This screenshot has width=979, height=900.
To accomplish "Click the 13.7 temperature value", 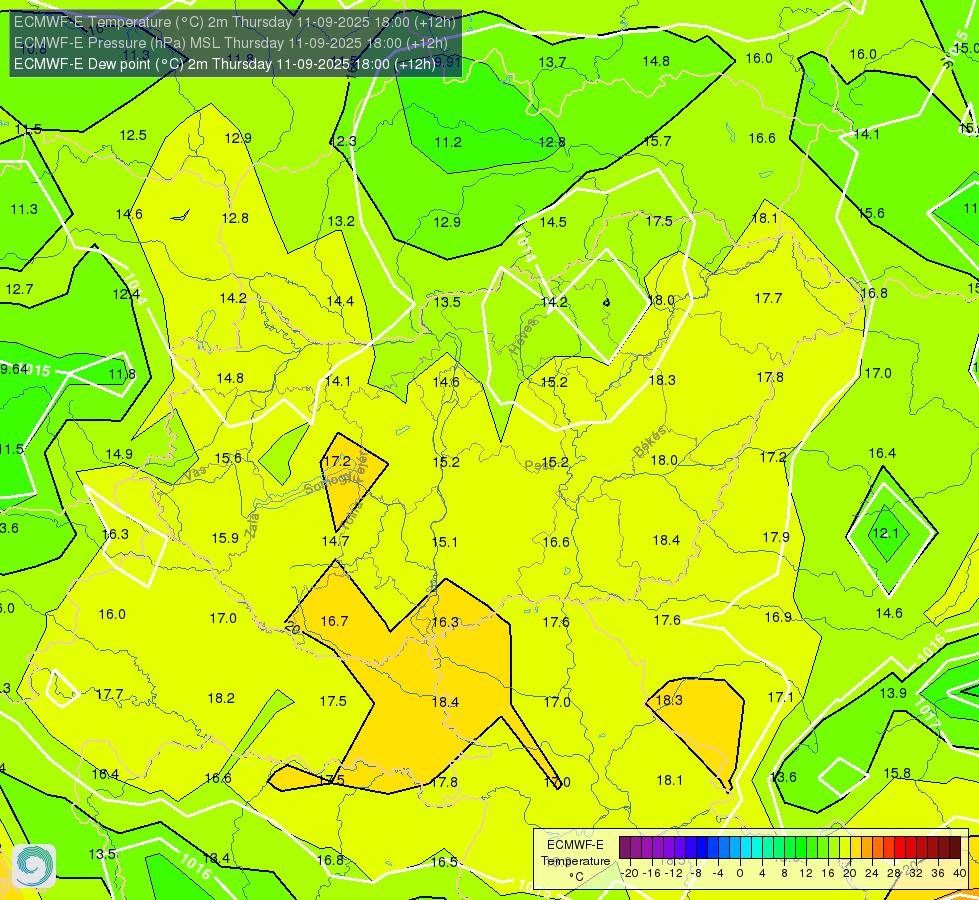I will click(552, 62).
